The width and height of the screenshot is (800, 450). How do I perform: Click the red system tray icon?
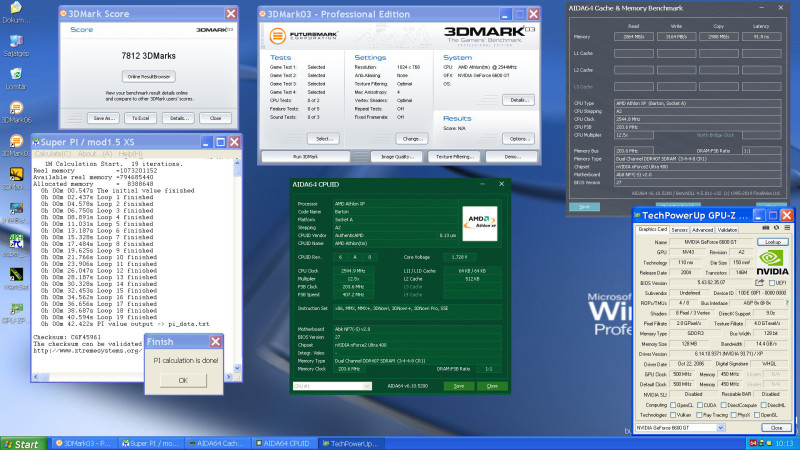[x=753, y=443]
